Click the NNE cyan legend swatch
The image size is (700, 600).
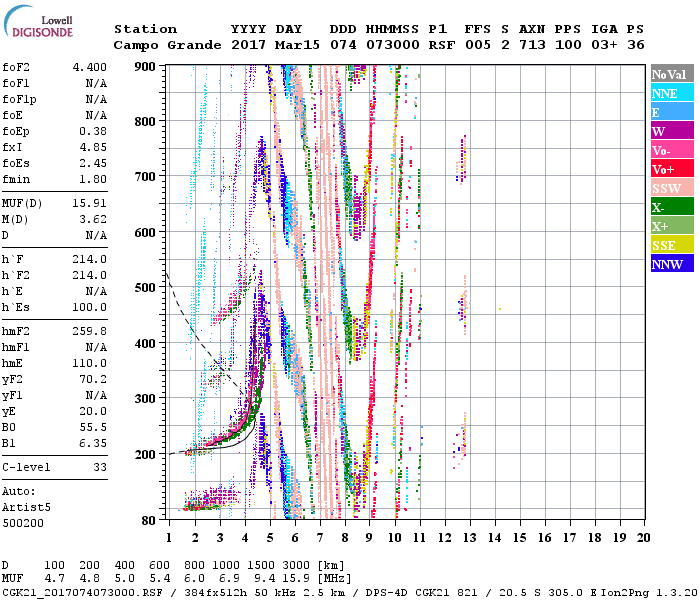[x=671, y=93]
